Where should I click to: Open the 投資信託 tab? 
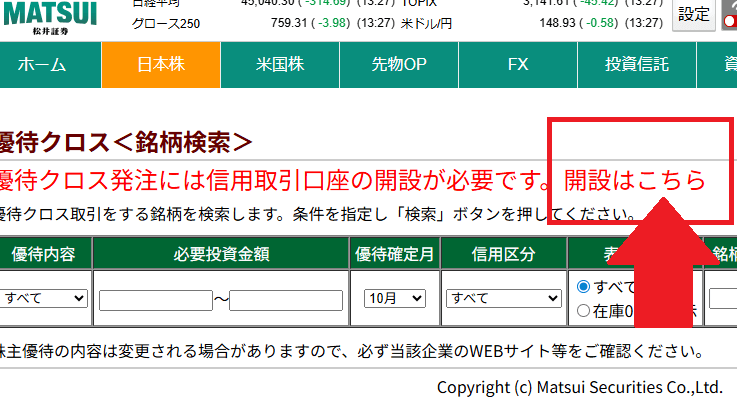[x=637, y=65]
